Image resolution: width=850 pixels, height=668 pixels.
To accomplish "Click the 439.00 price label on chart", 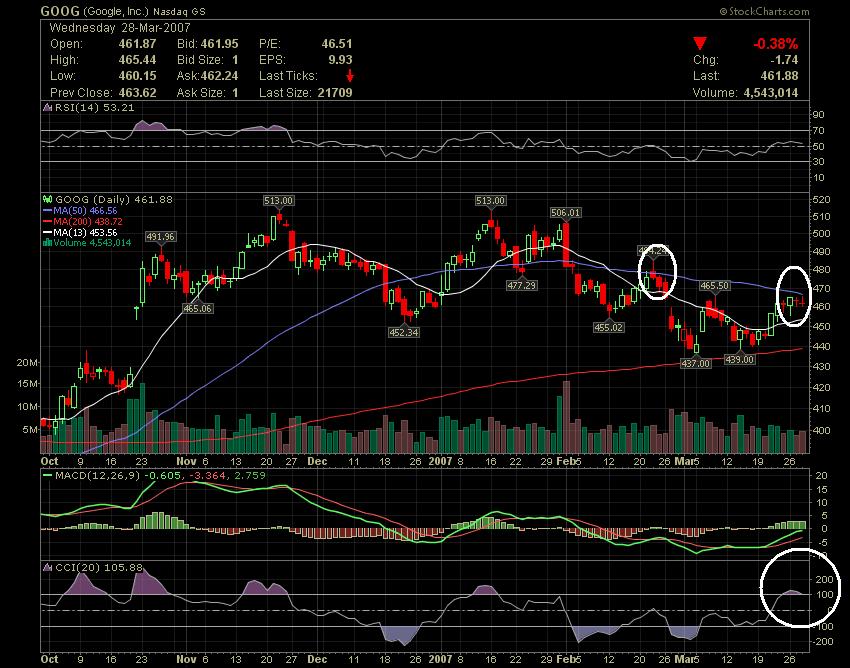I will 740,359.
